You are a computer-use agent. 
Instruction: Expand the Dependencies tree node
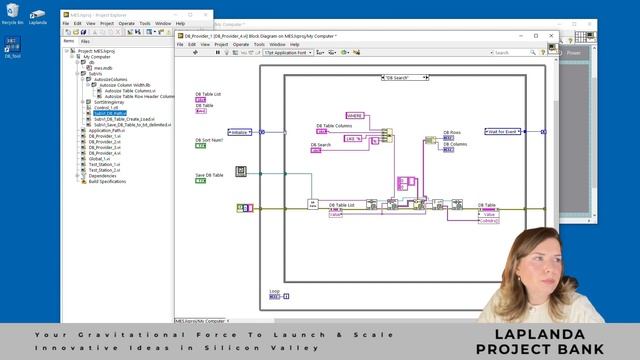click(x=77, y=176)
